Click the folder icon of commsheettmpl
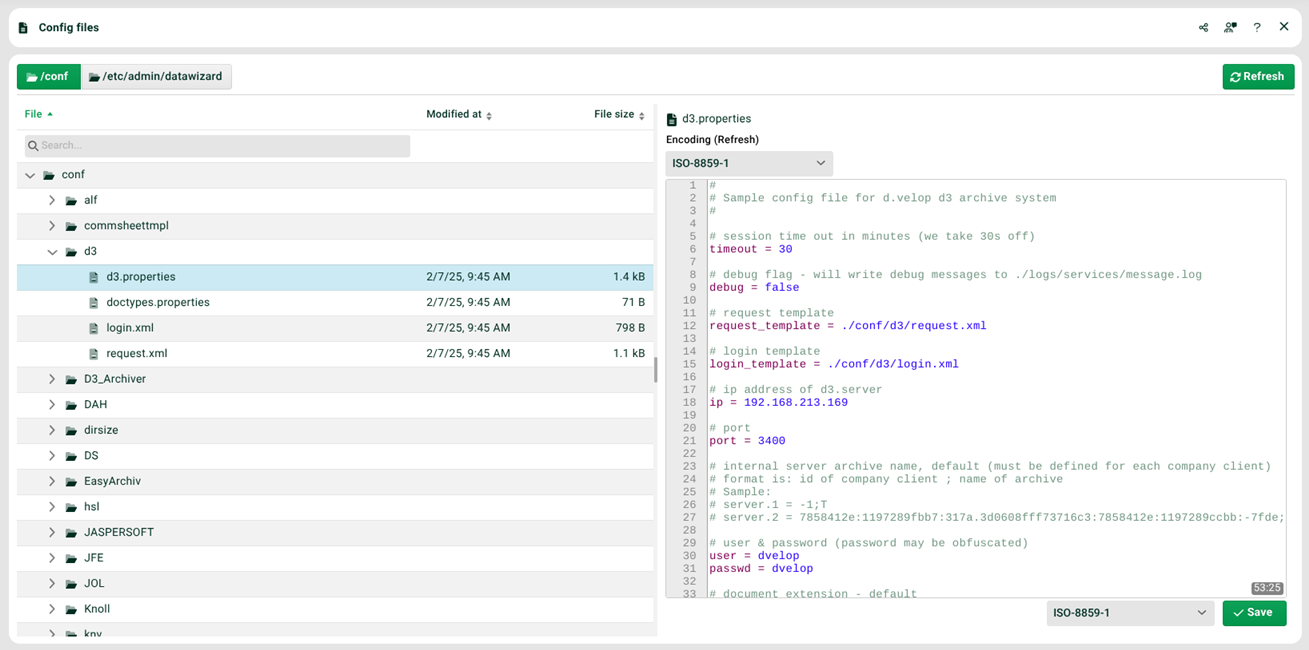Viewport: 1309px width, 650px height. [x=71, y=226]
